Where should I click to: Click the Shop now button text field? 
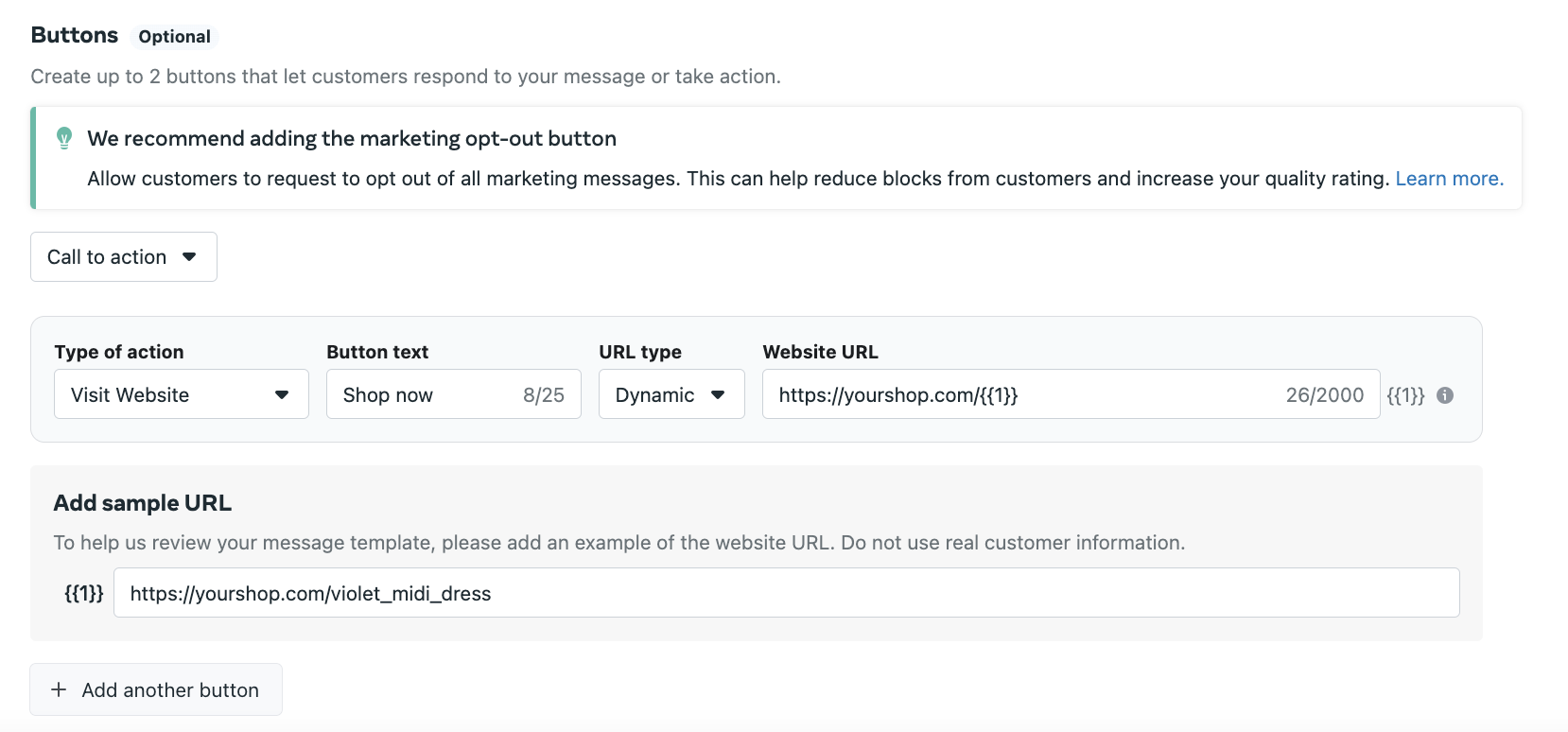click(x=454, y=394)
